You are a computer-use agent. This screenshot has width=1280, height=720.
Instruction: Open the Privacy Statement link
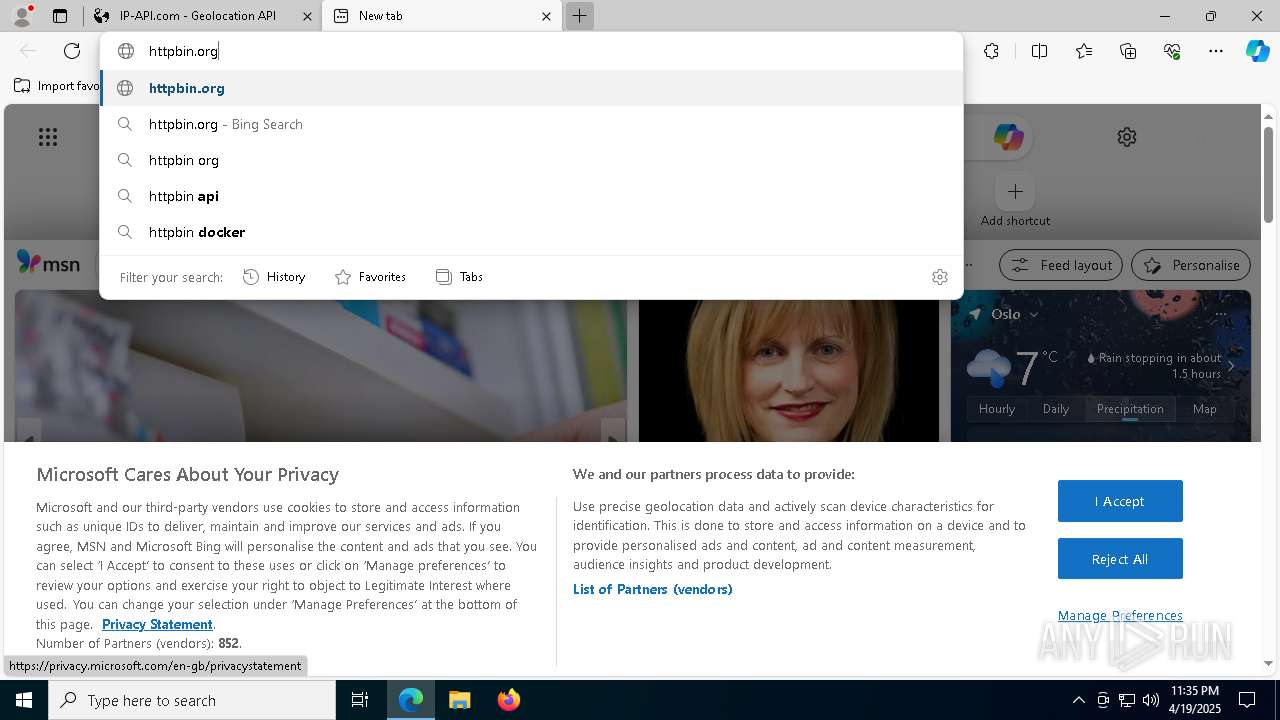(157, 624)
